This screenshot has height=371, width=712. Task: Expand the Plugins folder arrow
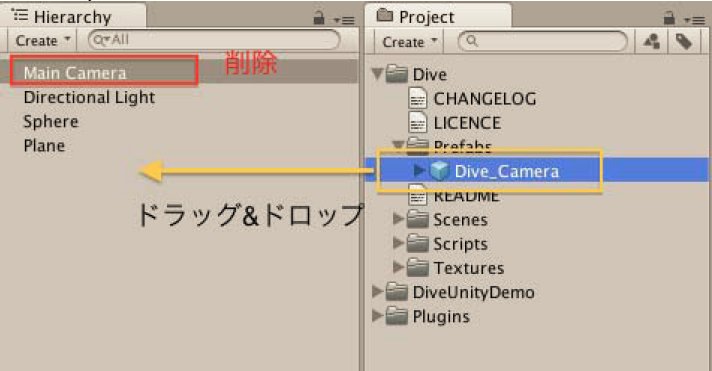[377, 315]
